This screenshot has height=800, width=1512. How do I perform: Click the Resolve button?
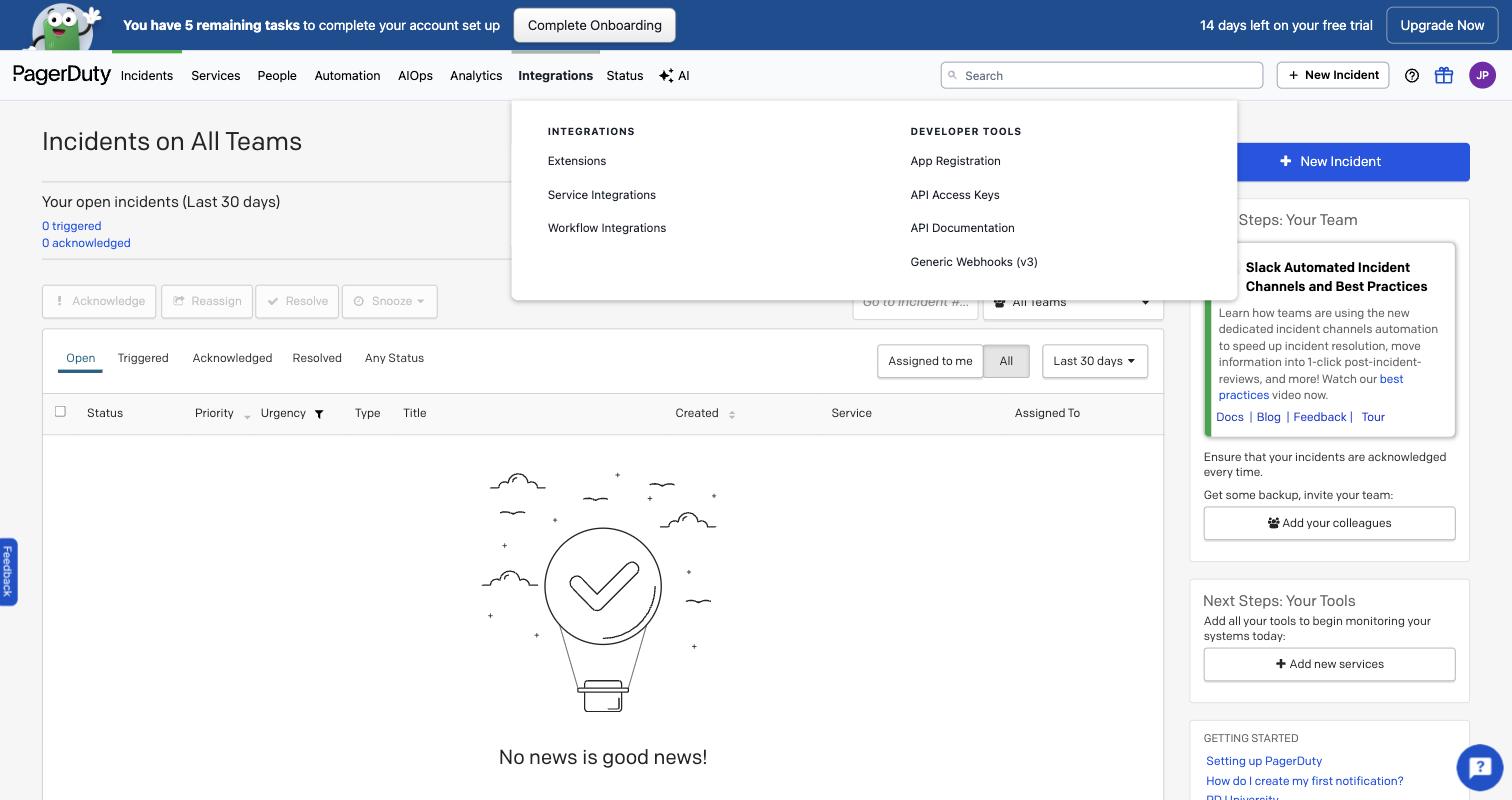tap(297, 301)
